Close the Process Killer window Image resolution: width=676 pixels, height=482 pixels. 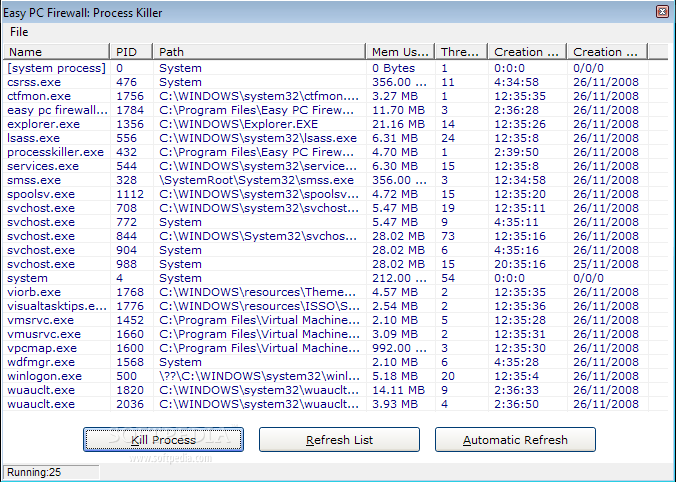[662, 12]
